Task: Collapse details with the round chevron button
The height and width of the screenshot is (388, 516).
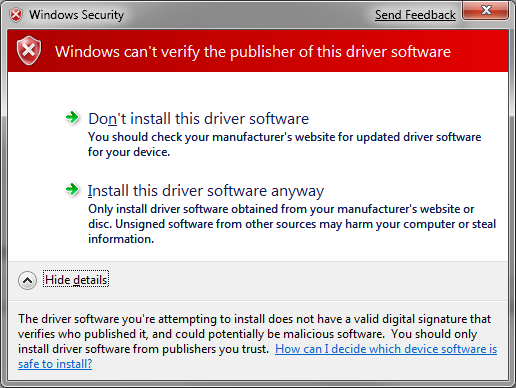Action: click(27, 280)
